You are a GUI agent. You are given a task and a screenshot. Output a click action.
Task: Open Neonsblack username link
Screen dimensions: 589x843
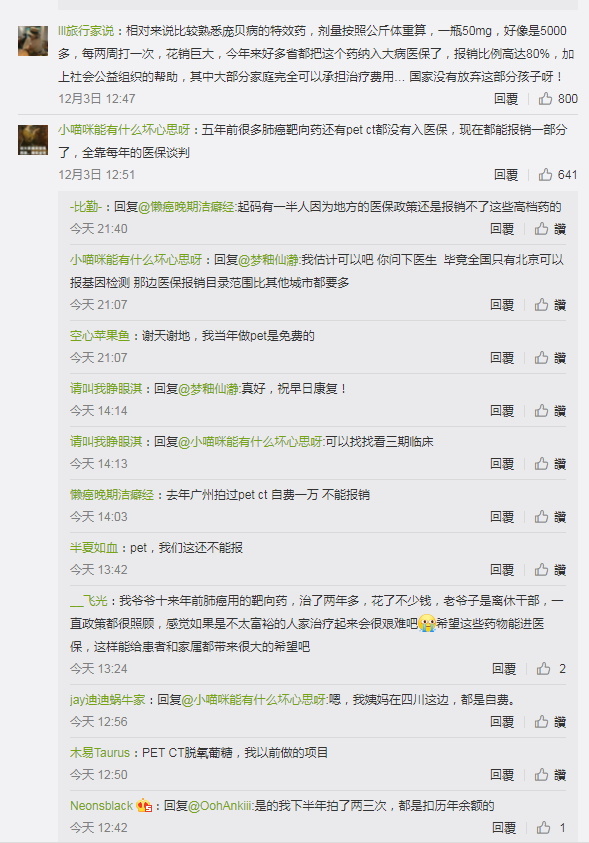[x=101, y=805]
